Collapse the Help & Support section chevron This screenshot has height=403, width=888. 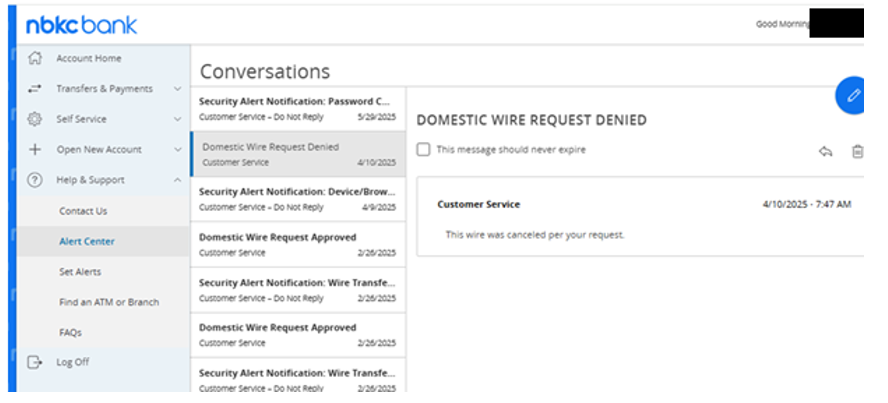coord(177,180)
